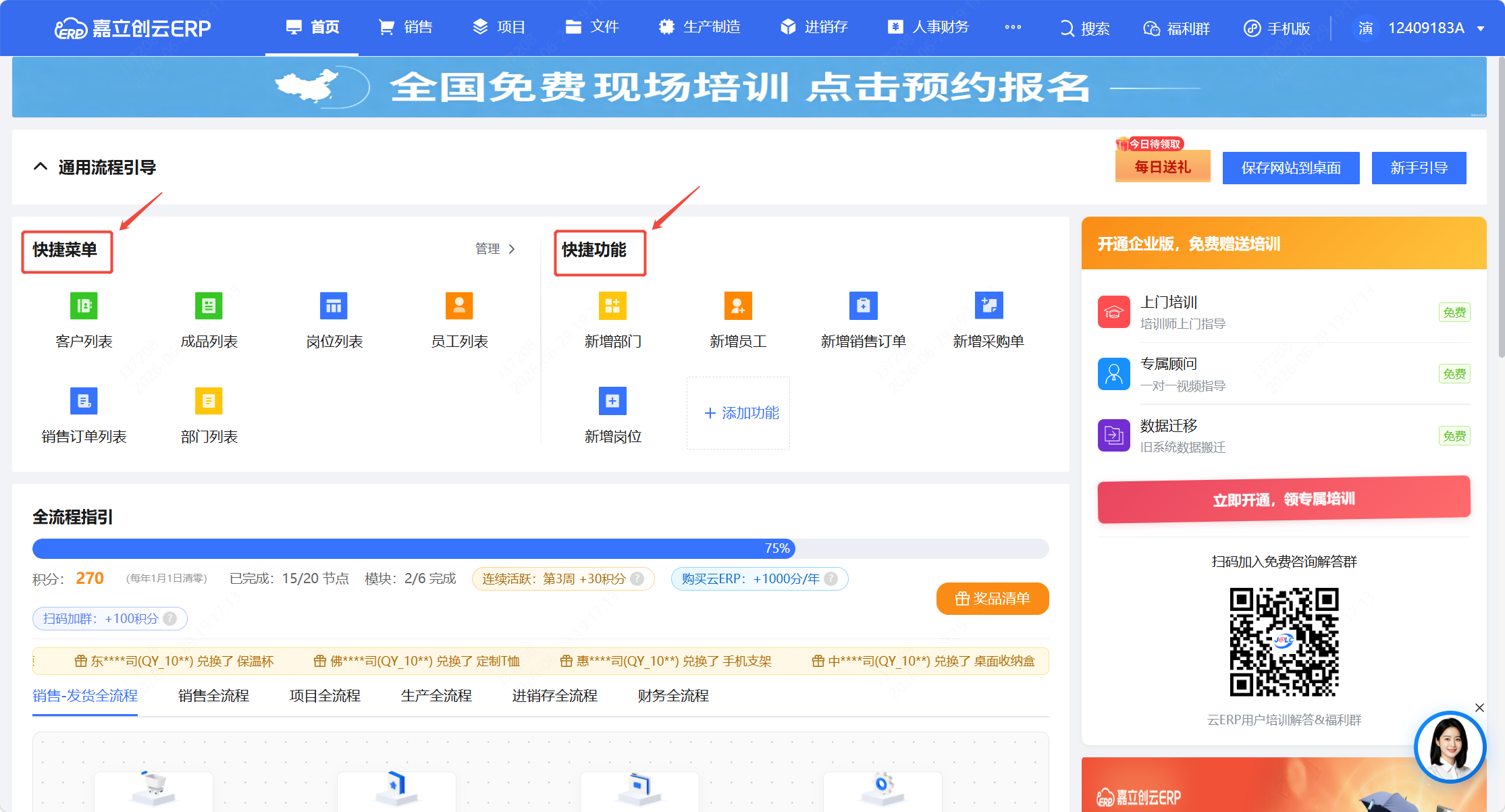Click the 嘉立创云ERP logo
Screen dimensions: 1505x812
tap(132, 28)
